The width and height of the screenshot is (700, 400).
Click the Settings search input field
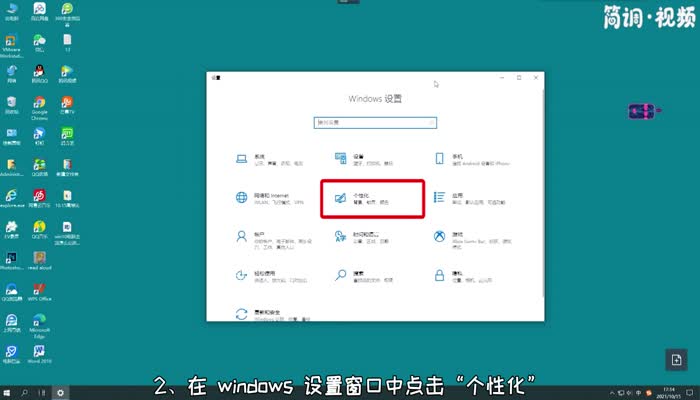[375, 122]
